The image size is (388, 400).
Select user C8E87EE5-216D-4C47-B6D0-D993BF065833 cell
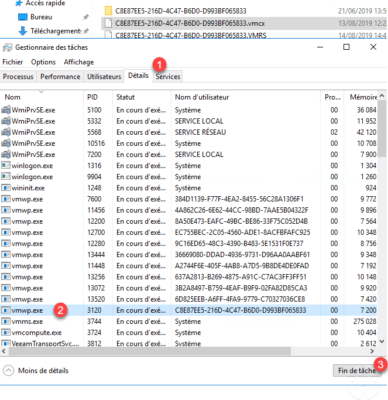coord(240,310)
